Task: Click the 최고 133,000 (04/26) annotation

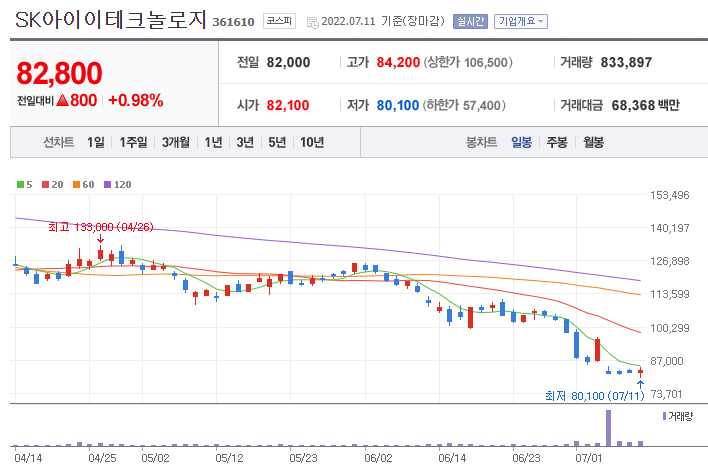Action: point(101,227)
